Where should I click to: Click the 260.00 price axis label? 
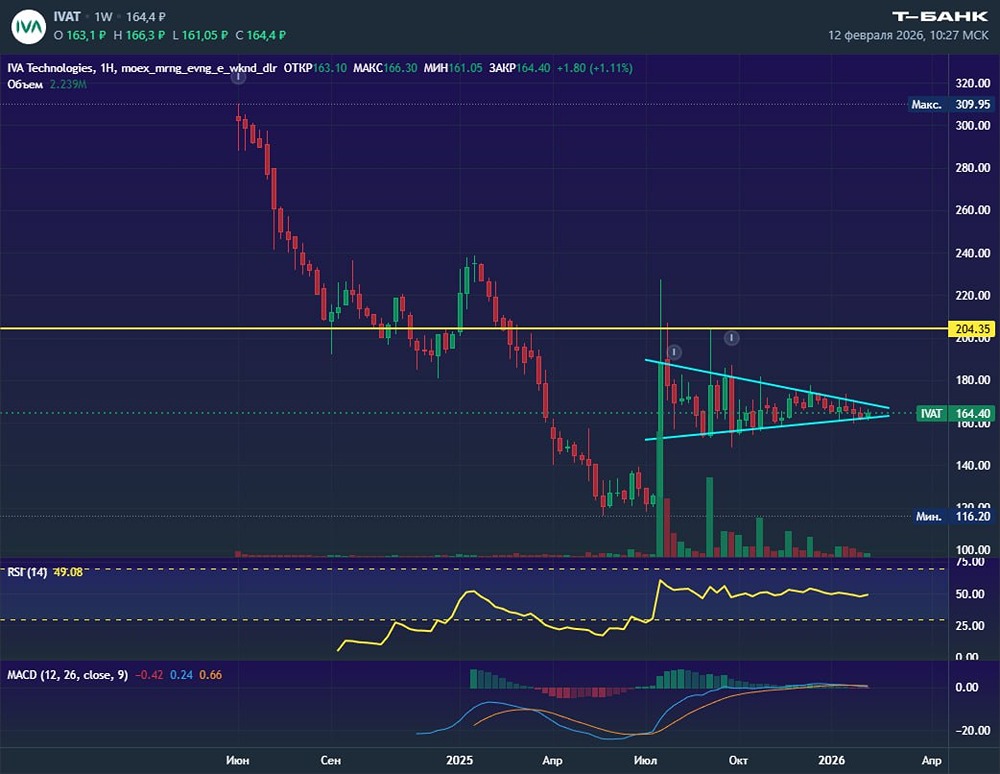click(x=973, y=210)
